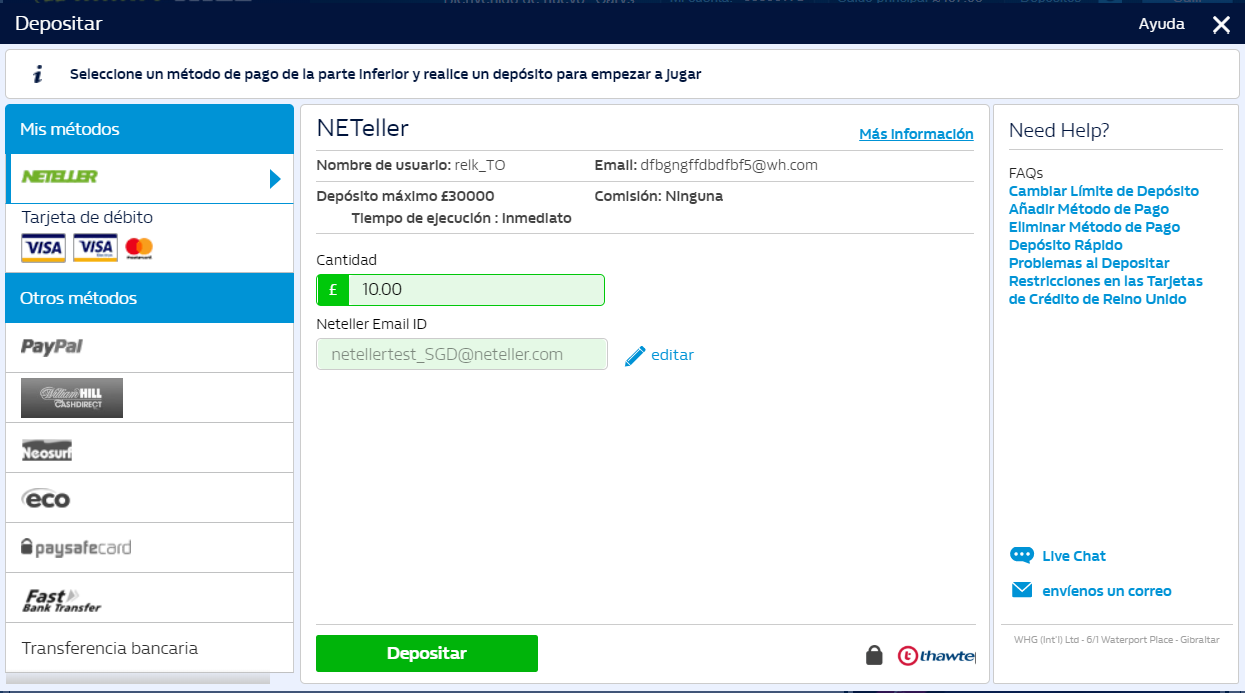Viewport: 1245px width, 693px height.
Task: Click the editar link
Action: click(x=672, y=355)
